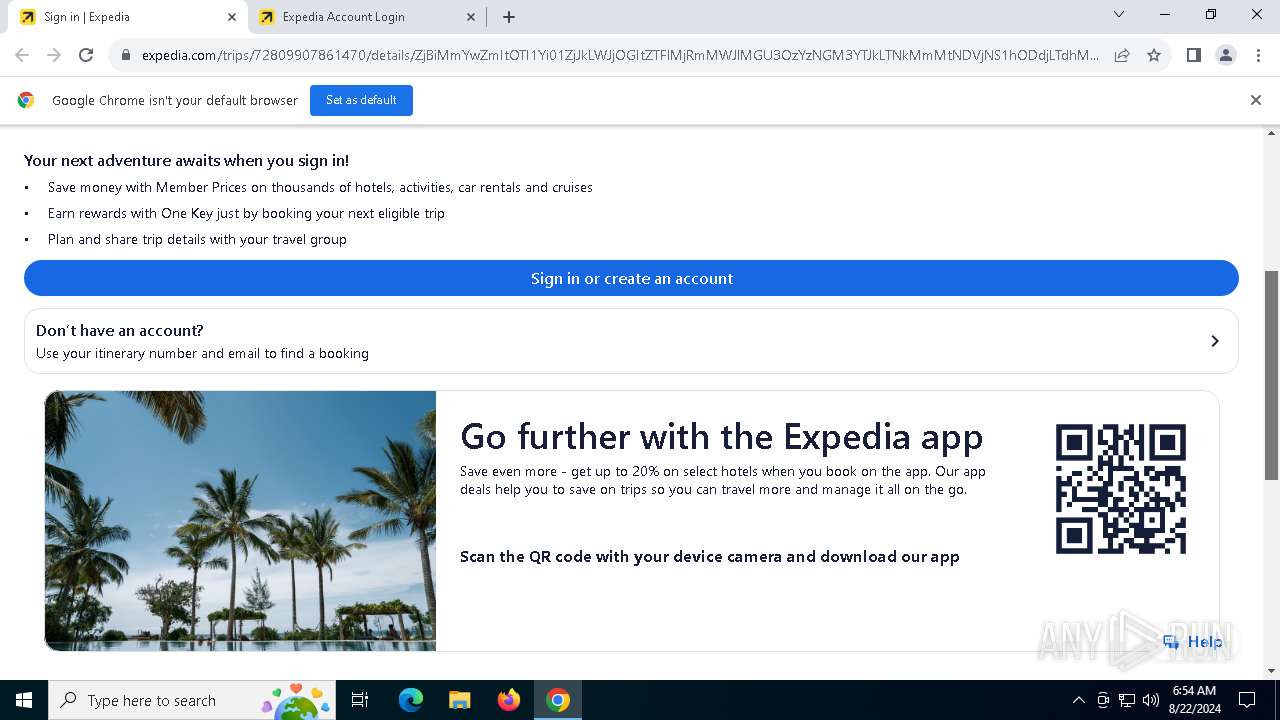This screenshot has height=720, width=1280.
Task: Click 'Sign in or create an account'
Action: (631, 278)
